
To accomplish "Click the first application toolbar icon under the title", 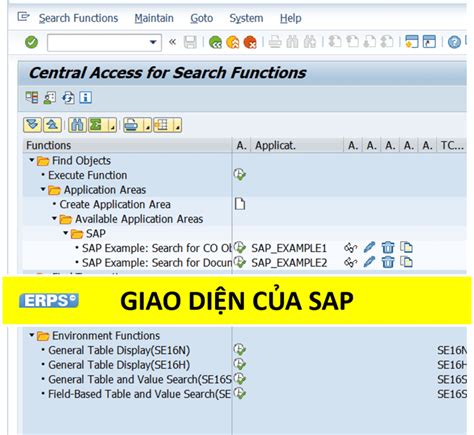I will pos(32,98).
